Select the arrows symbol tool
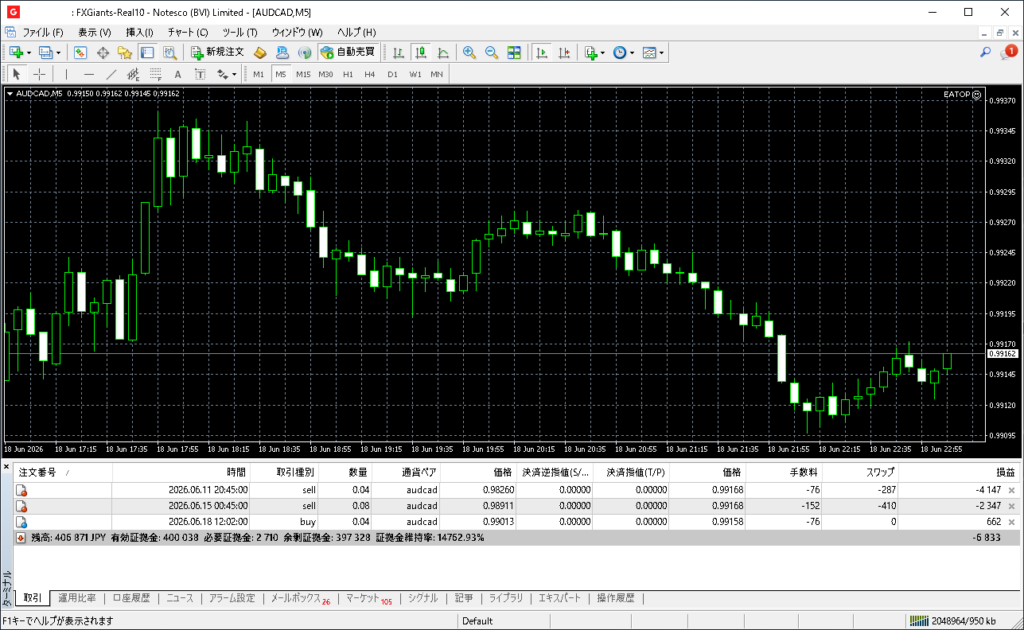The image size is (1024, 630). tap(222, 74)
